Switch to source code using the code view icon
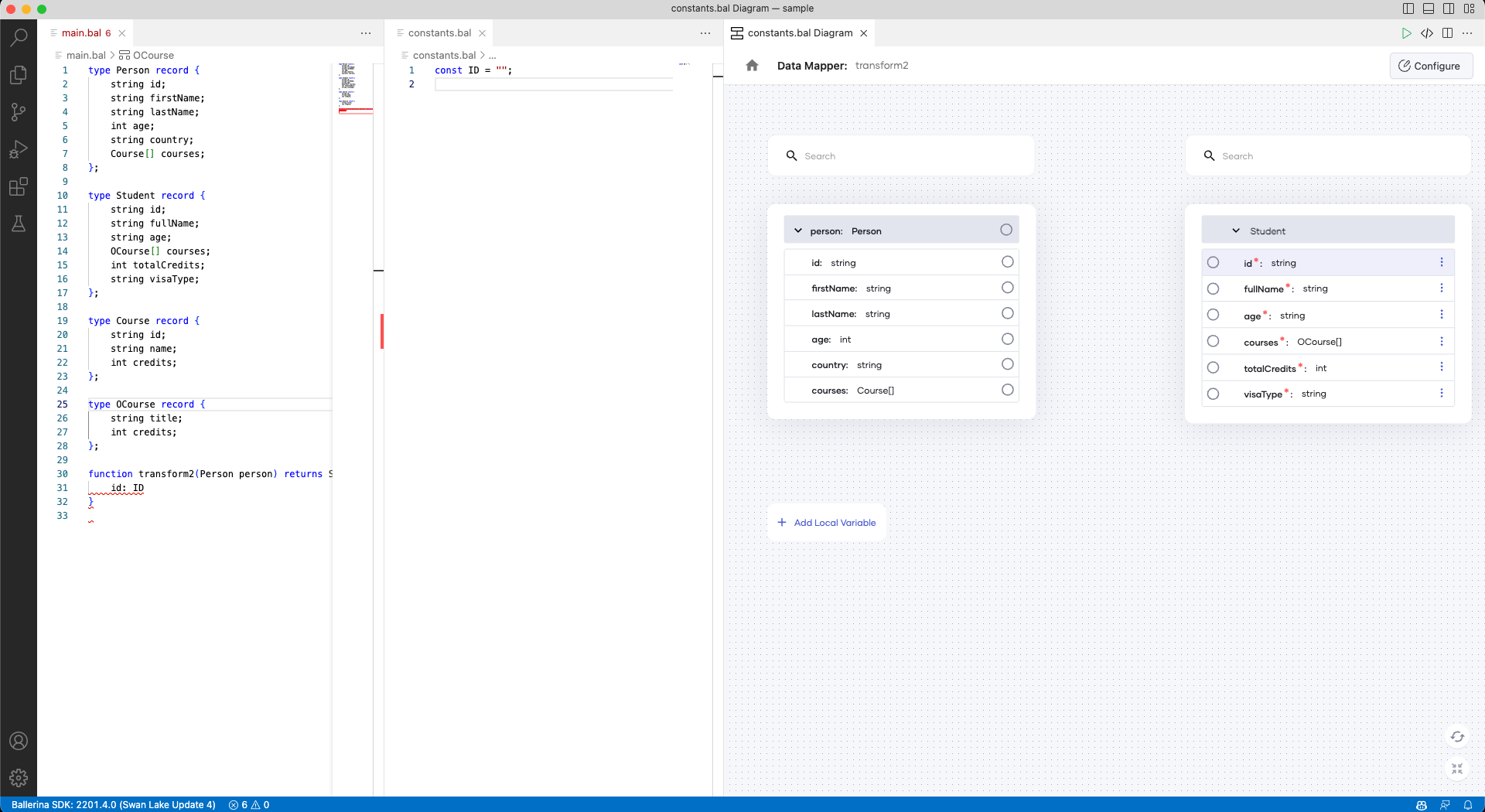 click(1427, 33)
